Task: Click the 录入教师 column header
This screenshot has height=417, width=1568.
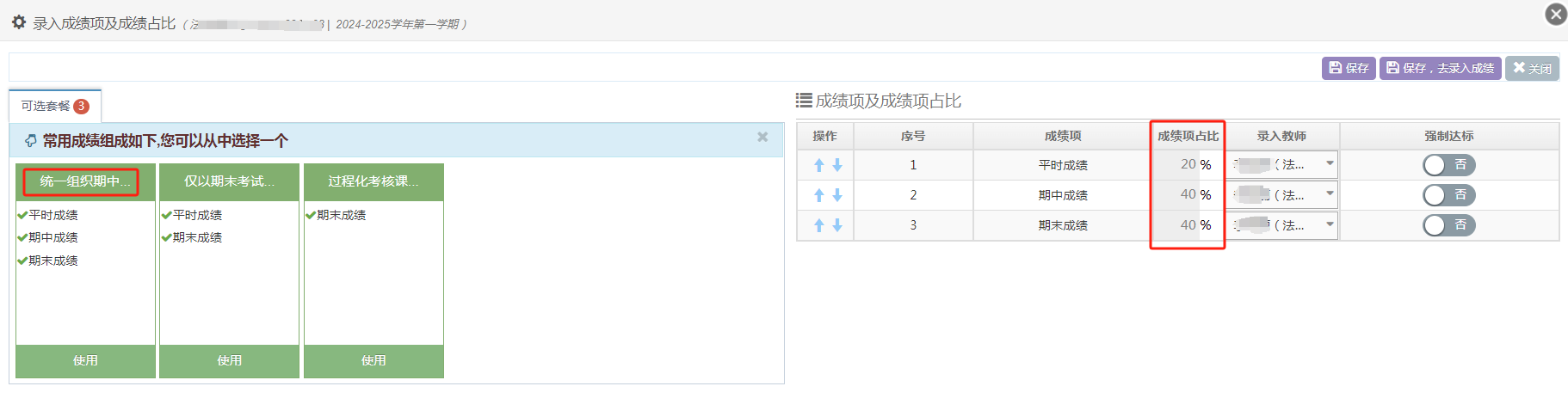Action: (x=1281, y=136)
